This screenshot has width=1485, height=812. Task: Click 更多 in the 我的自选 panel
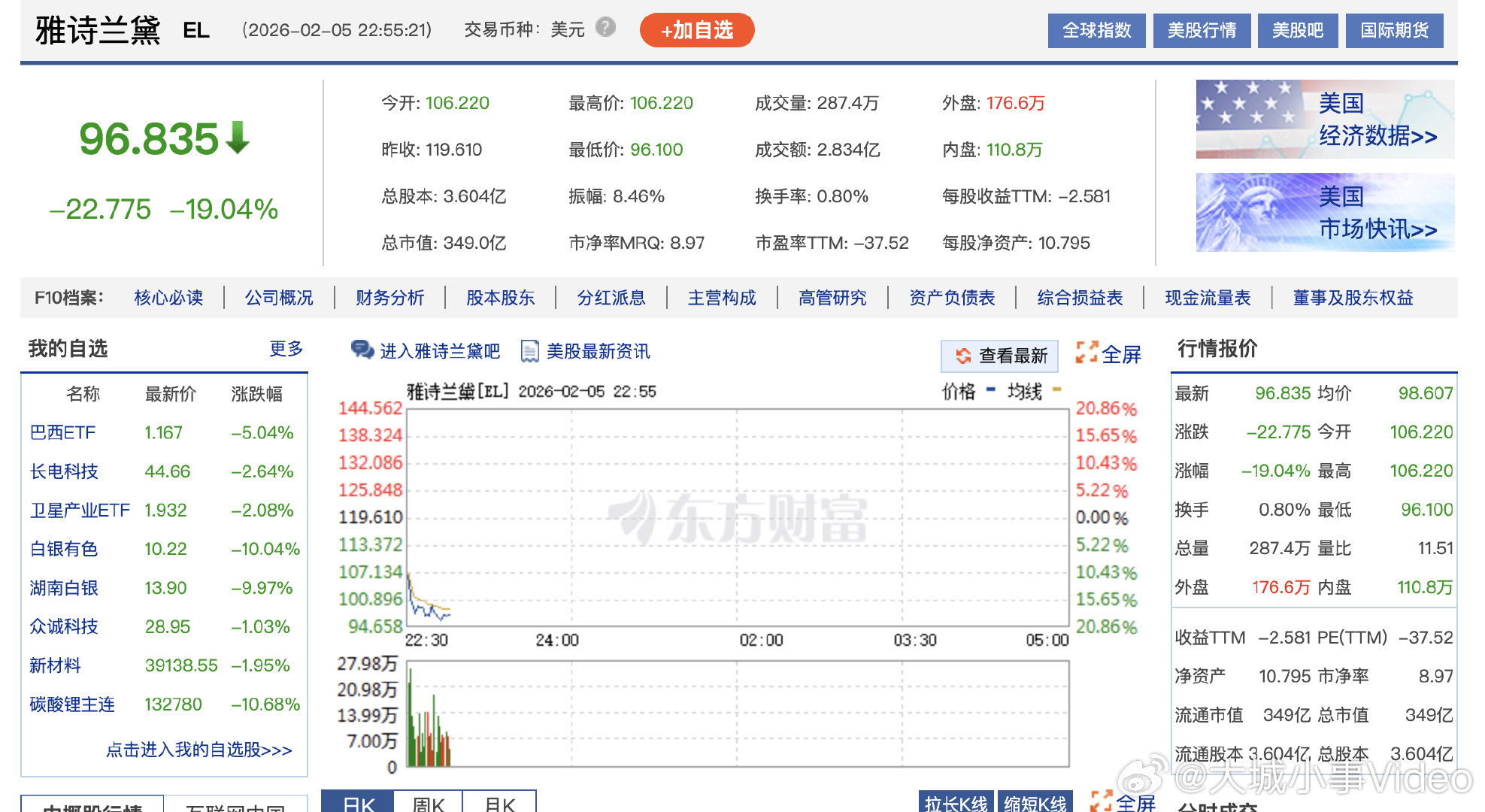tap(284, 349)
